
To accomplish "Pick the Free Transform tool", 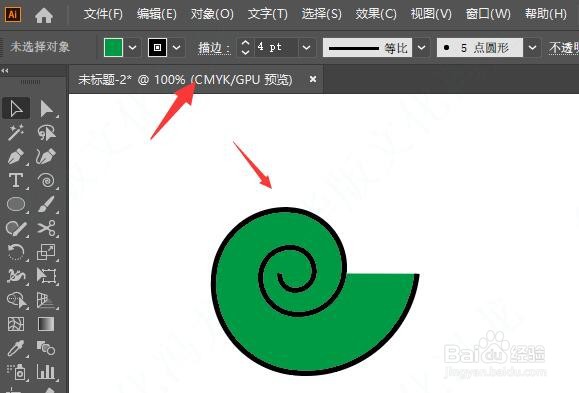I will pyautogui.click(x=47, y=276).
